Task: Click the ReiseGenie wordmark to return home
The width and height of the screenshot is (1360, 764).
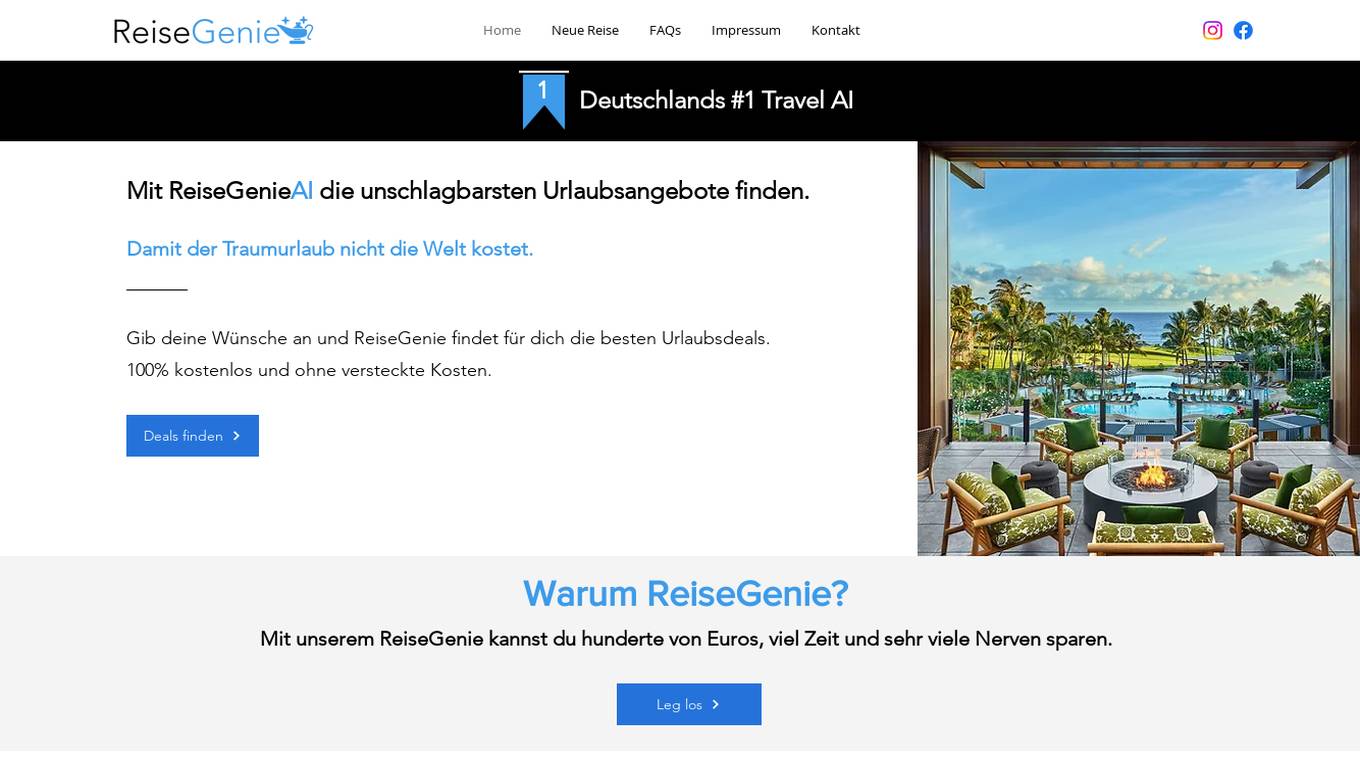Action: tap(195, 31)
